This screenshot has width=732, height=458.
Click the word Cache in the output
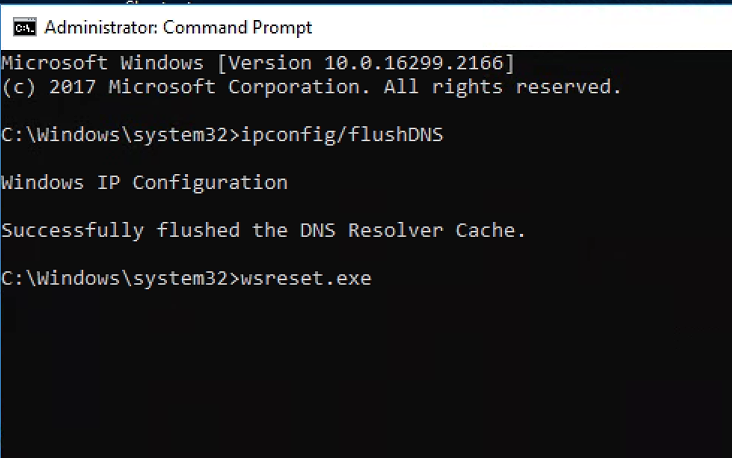486,230
